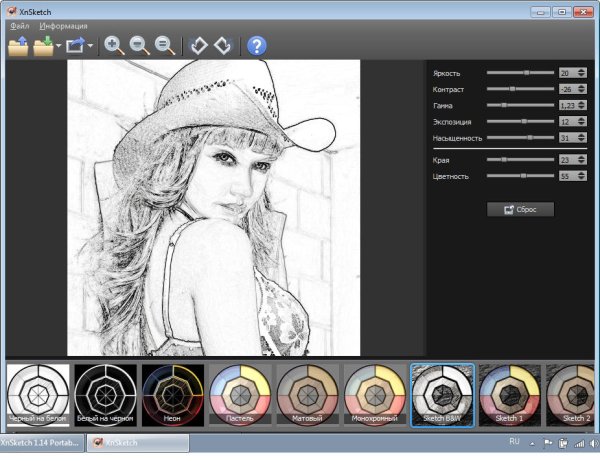Rotate the image clockwise
600x461 pixels.
(223, 46)
